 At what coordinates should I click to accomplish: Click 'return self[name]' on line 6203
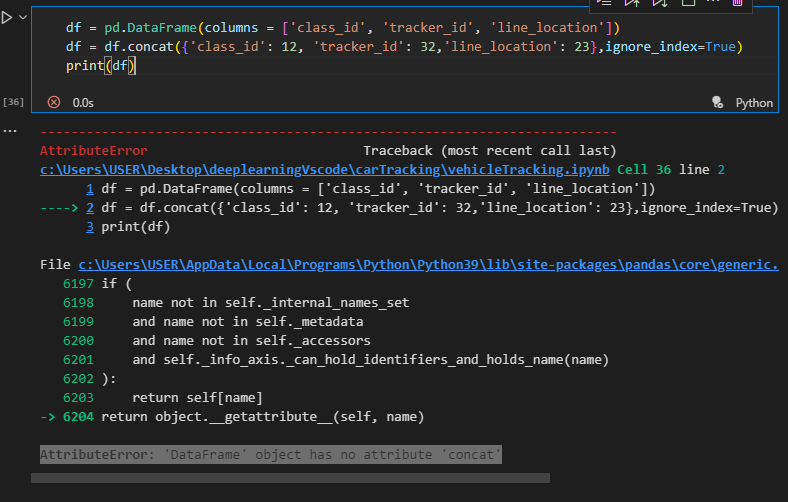pos(197,398)
